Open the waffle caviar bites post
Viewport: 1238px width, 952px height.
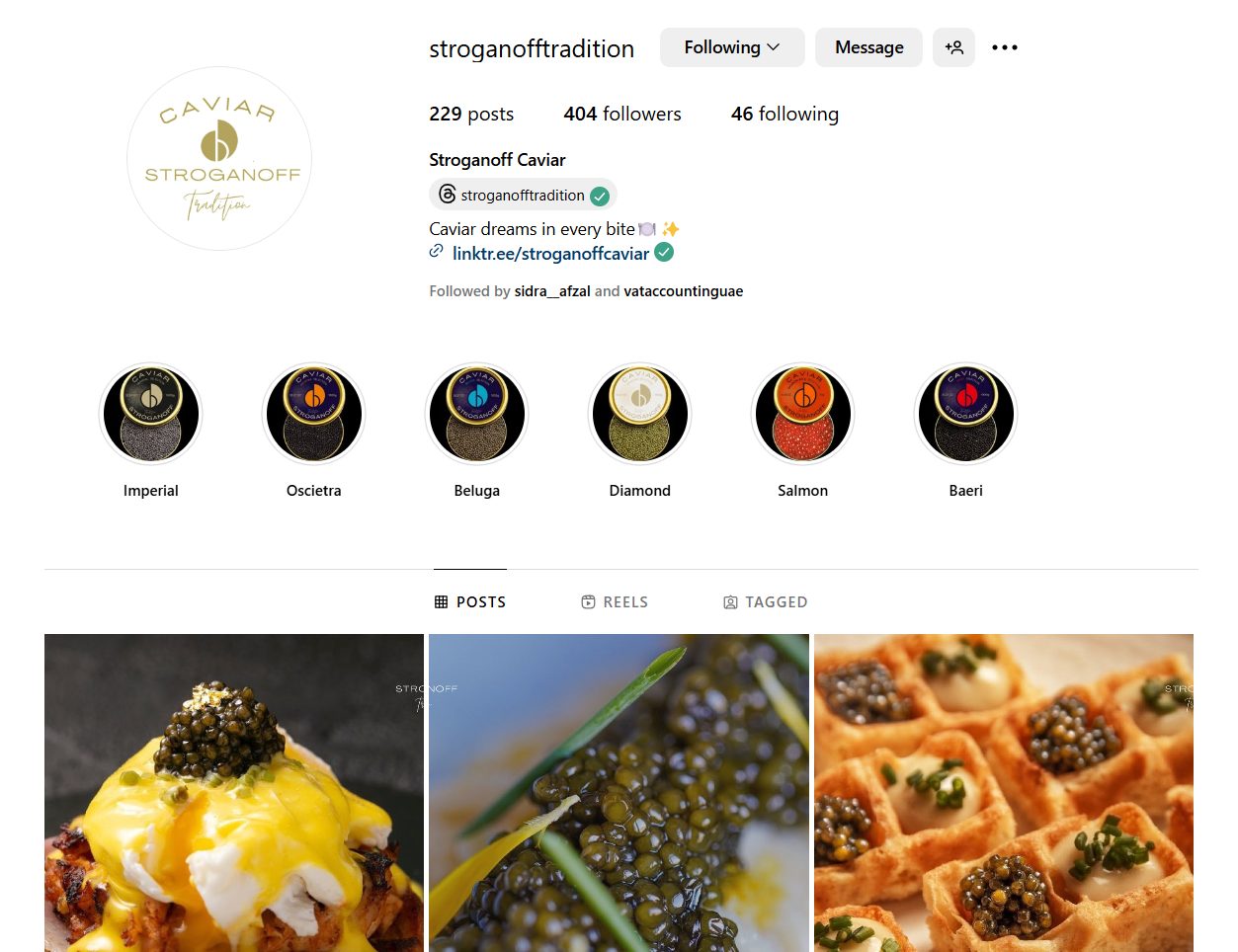click(x=1004, y=793)
